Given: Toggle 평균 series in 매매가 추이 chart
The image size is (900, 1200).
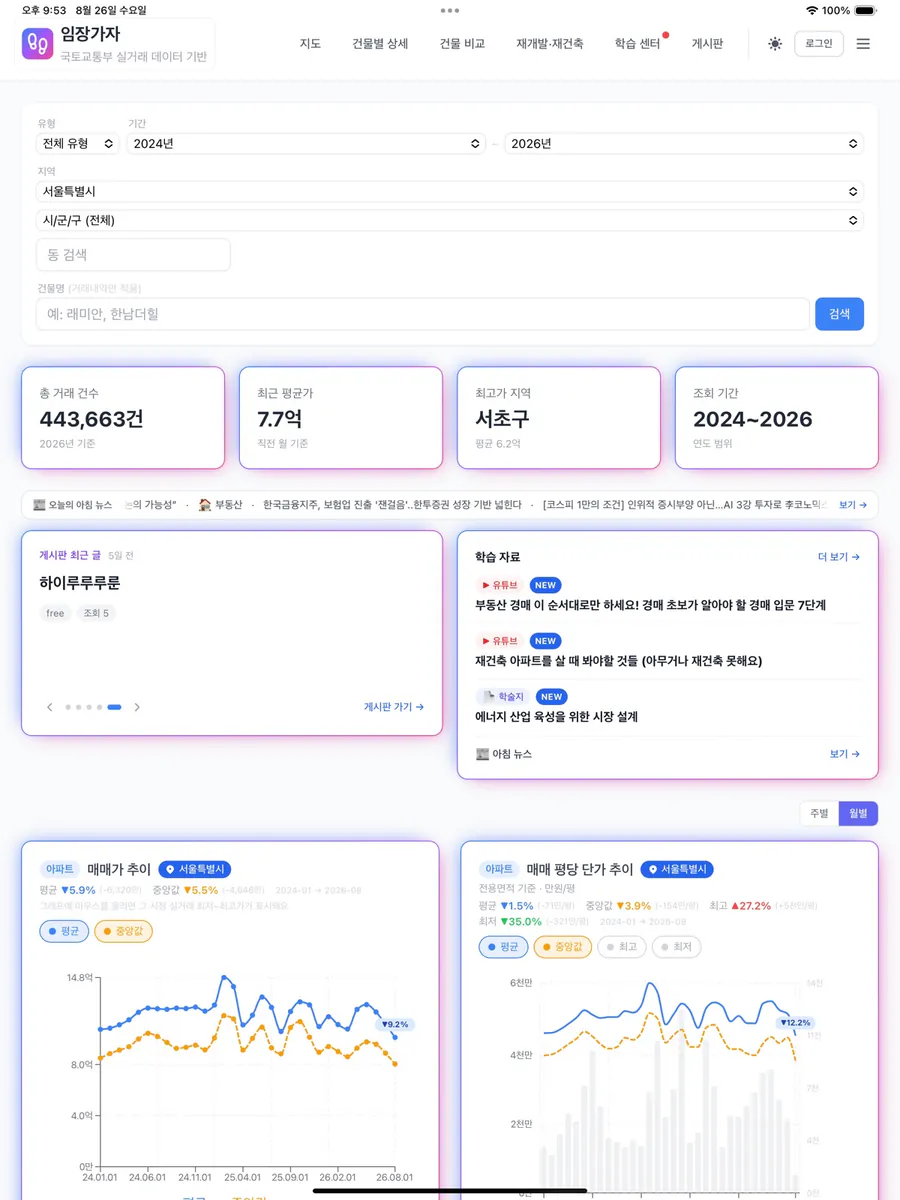Looking at the screenshot, I should (x=64, y=932).
